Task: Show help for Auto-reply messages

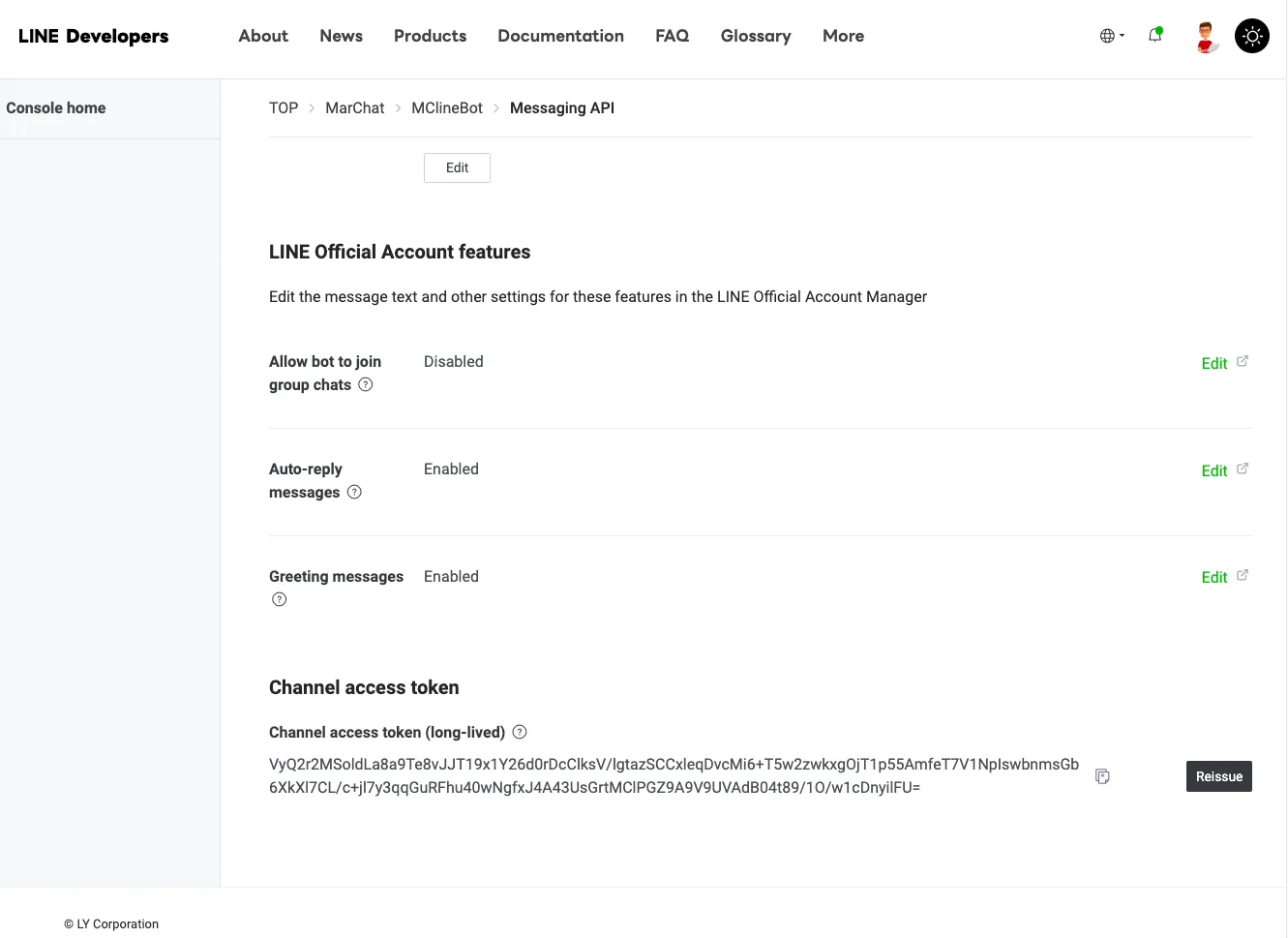Action: pyautogui.click(x=354, y=492)
